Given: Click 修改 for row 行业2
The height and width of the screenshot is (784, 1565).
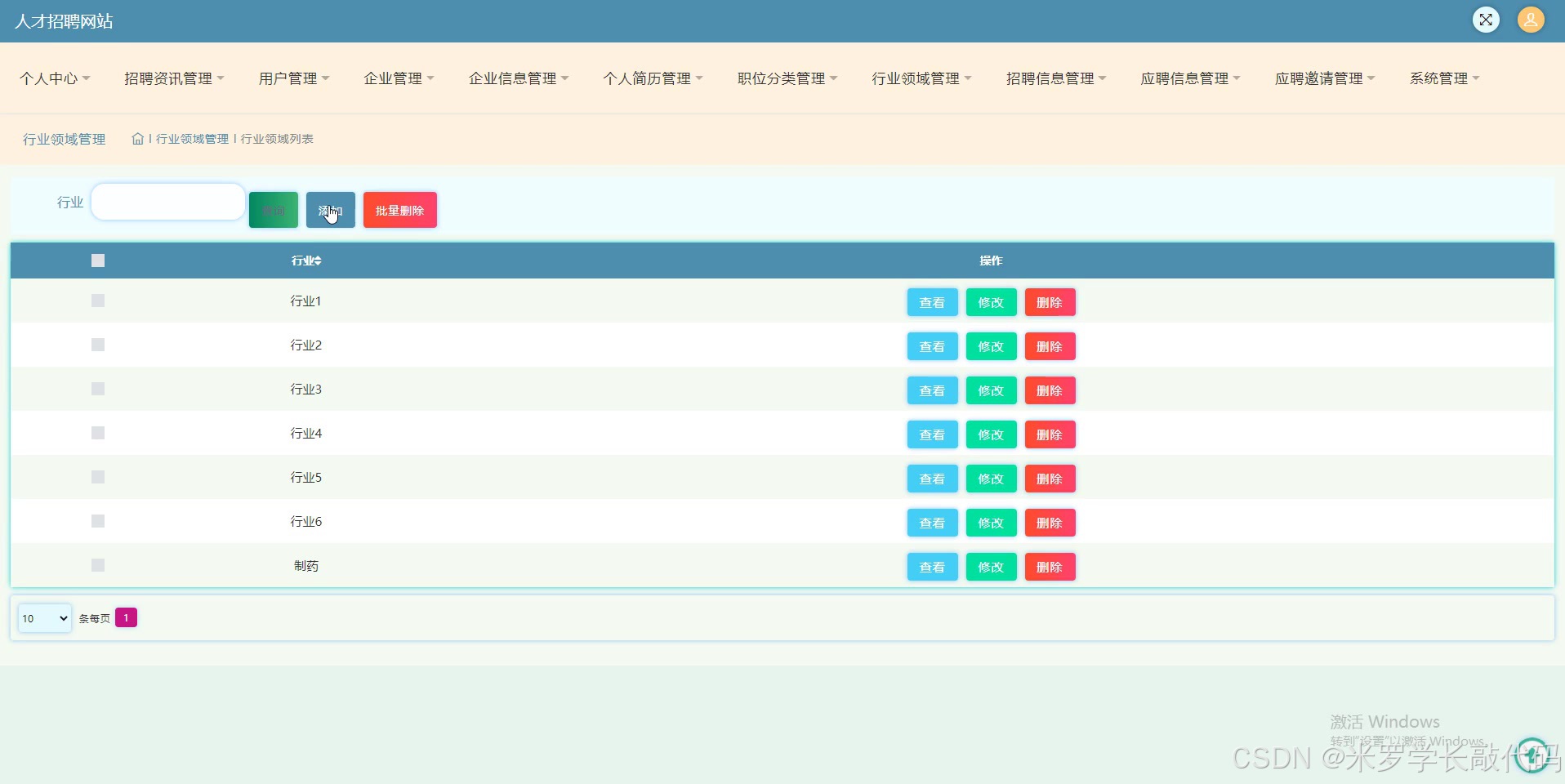Looking at the screenshot, I should [x=991, y=346].
